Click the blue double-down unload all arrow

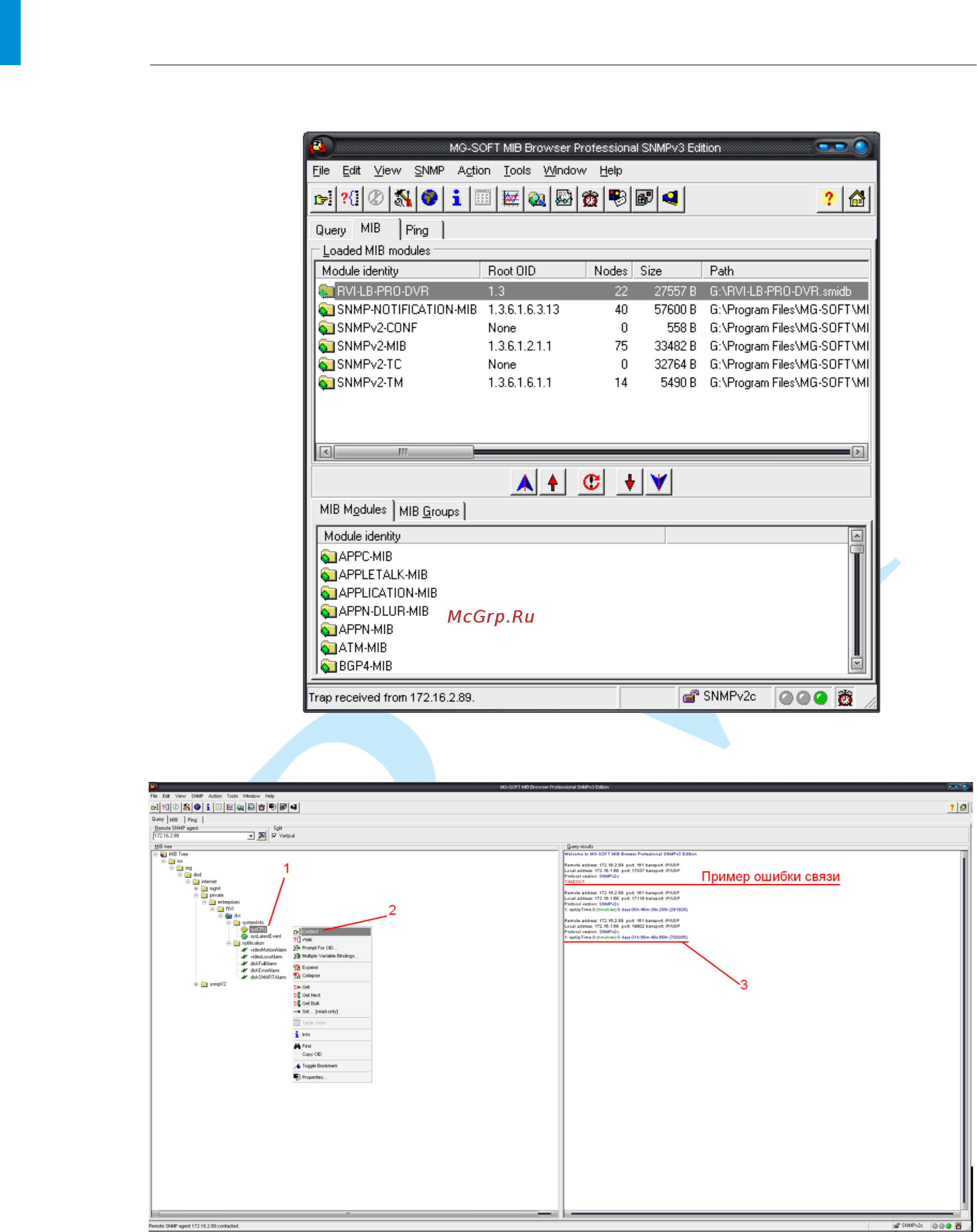(658, 482)
